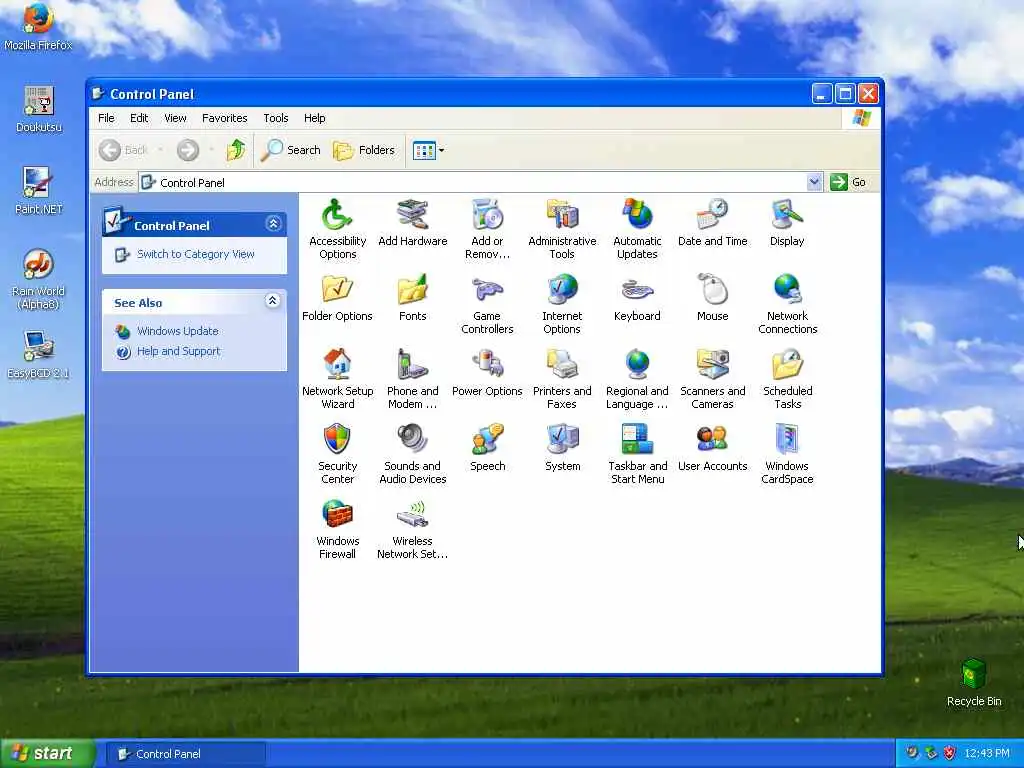Open Windows Firewall icon
Viewport: 1024px width, 768px height.
coord(337,529)
